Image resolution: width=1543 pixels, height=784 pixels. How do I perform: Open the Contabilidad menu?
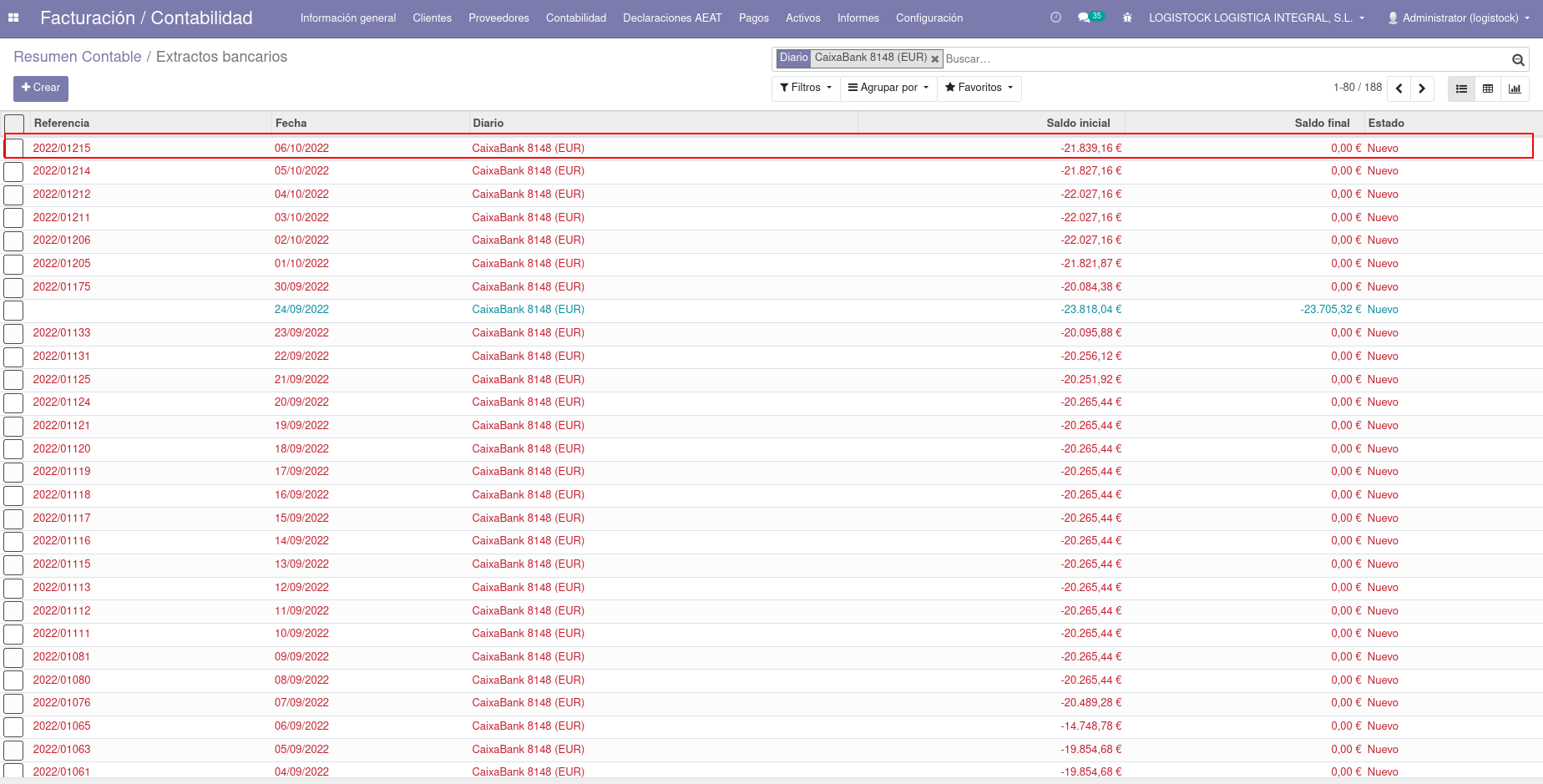pyautogui.click(x=576, y=18)
